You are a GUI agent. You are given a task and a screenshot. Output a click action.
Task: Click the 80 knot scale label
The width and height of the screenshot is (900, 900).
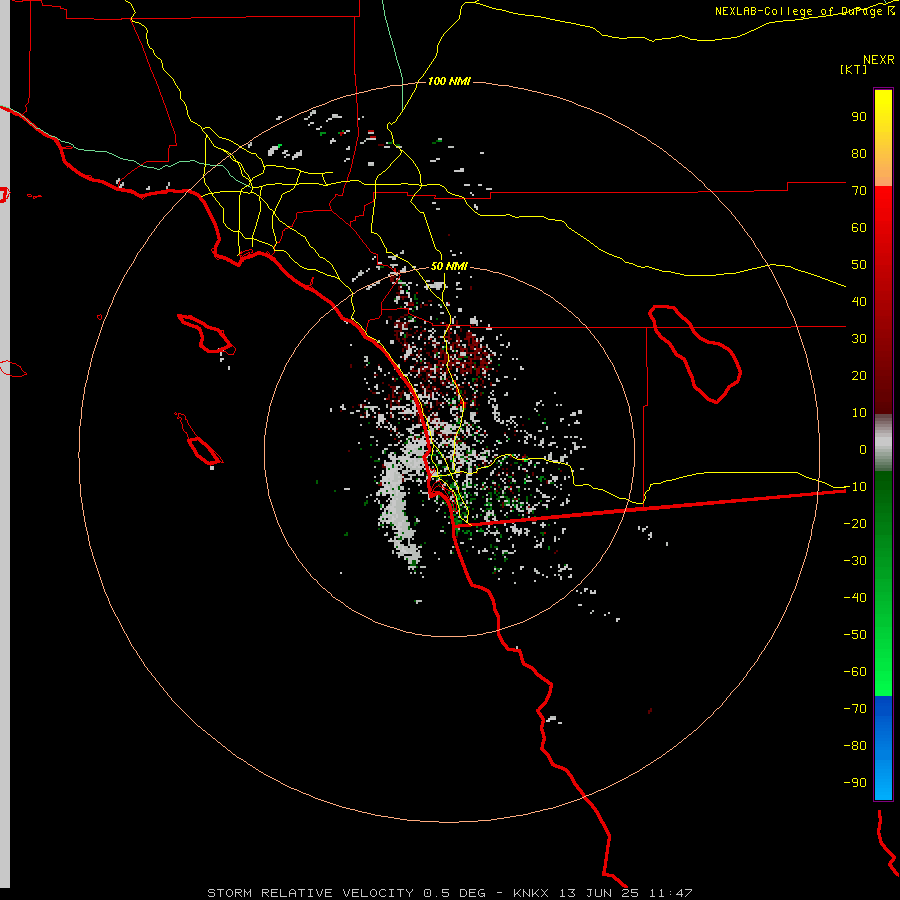pos(859,153)
